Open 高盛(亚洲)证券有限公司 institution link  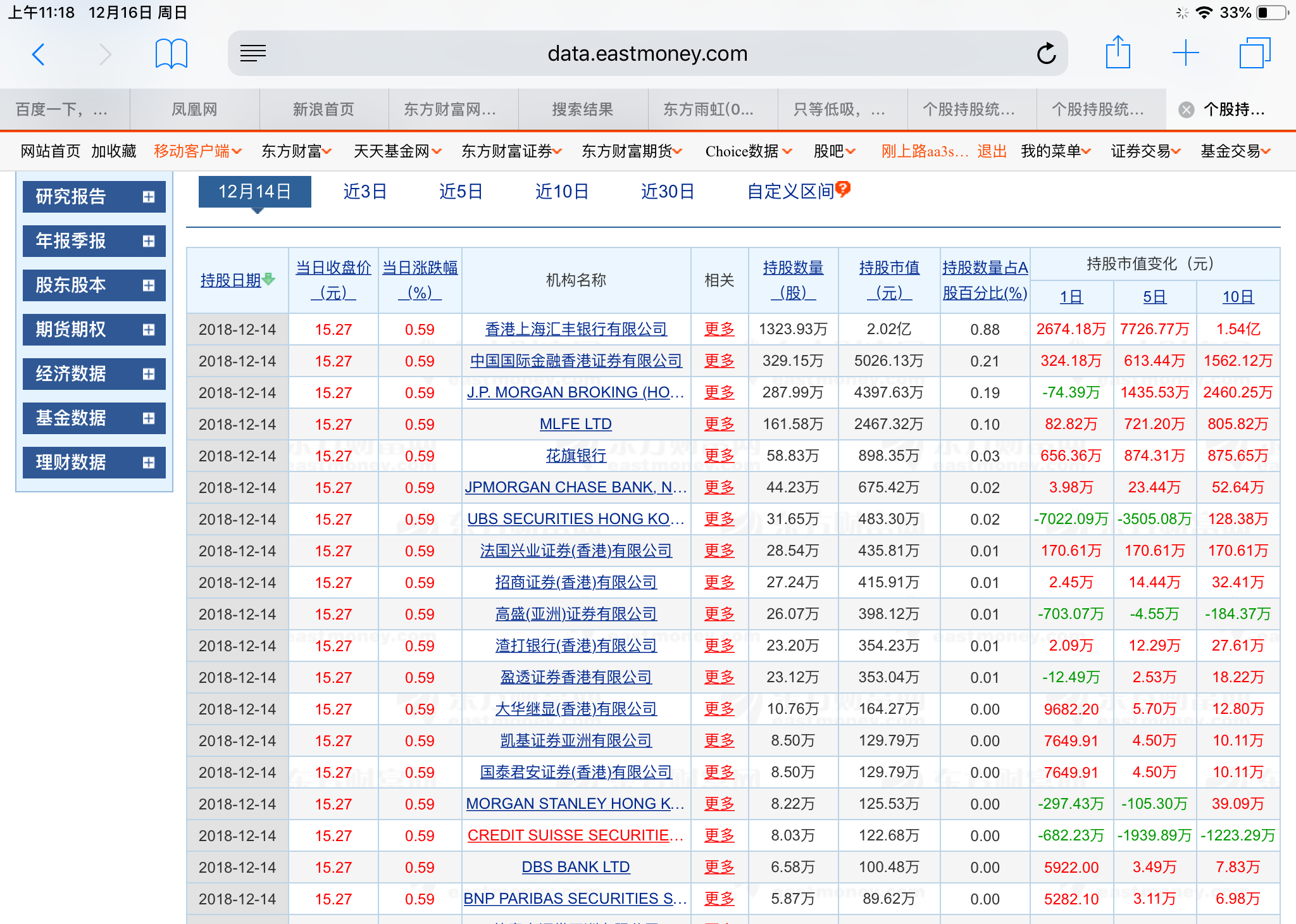576,614
